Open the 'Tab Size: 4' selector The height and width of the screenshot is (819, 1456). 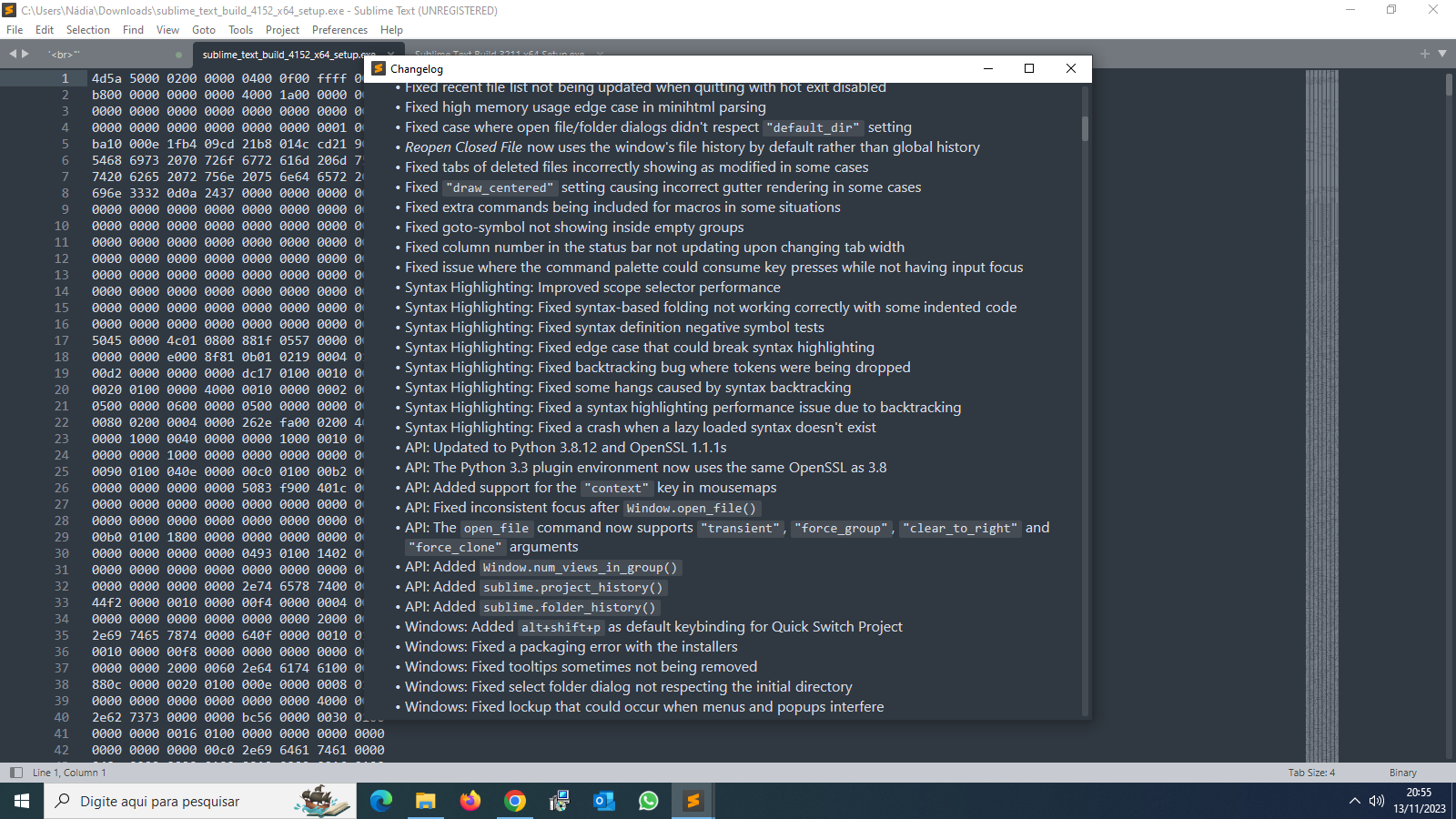click(x=1311, y=773)
